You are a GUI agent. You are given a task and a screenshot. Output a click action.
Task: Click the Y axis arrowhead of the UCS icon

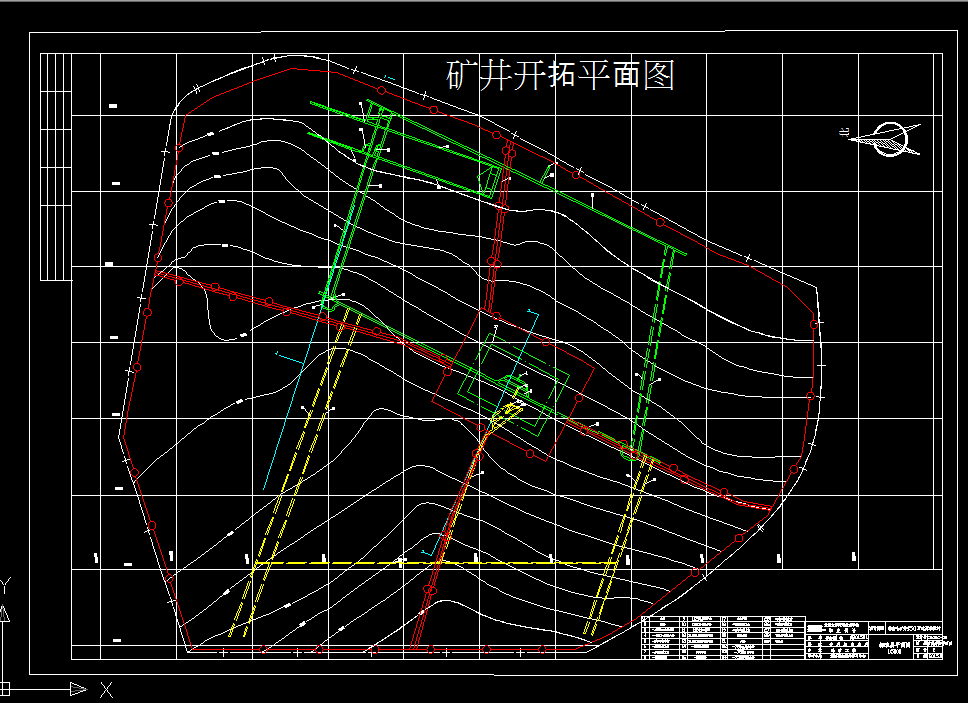tap(4, 615)
